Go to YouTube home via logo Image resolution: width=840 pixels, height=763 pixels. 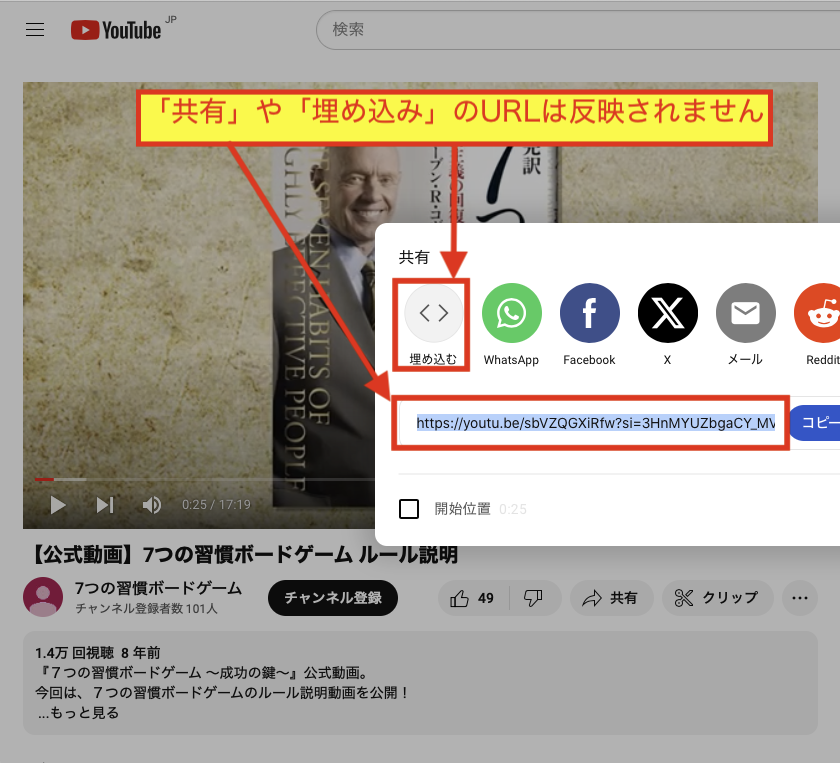(116, 30)
